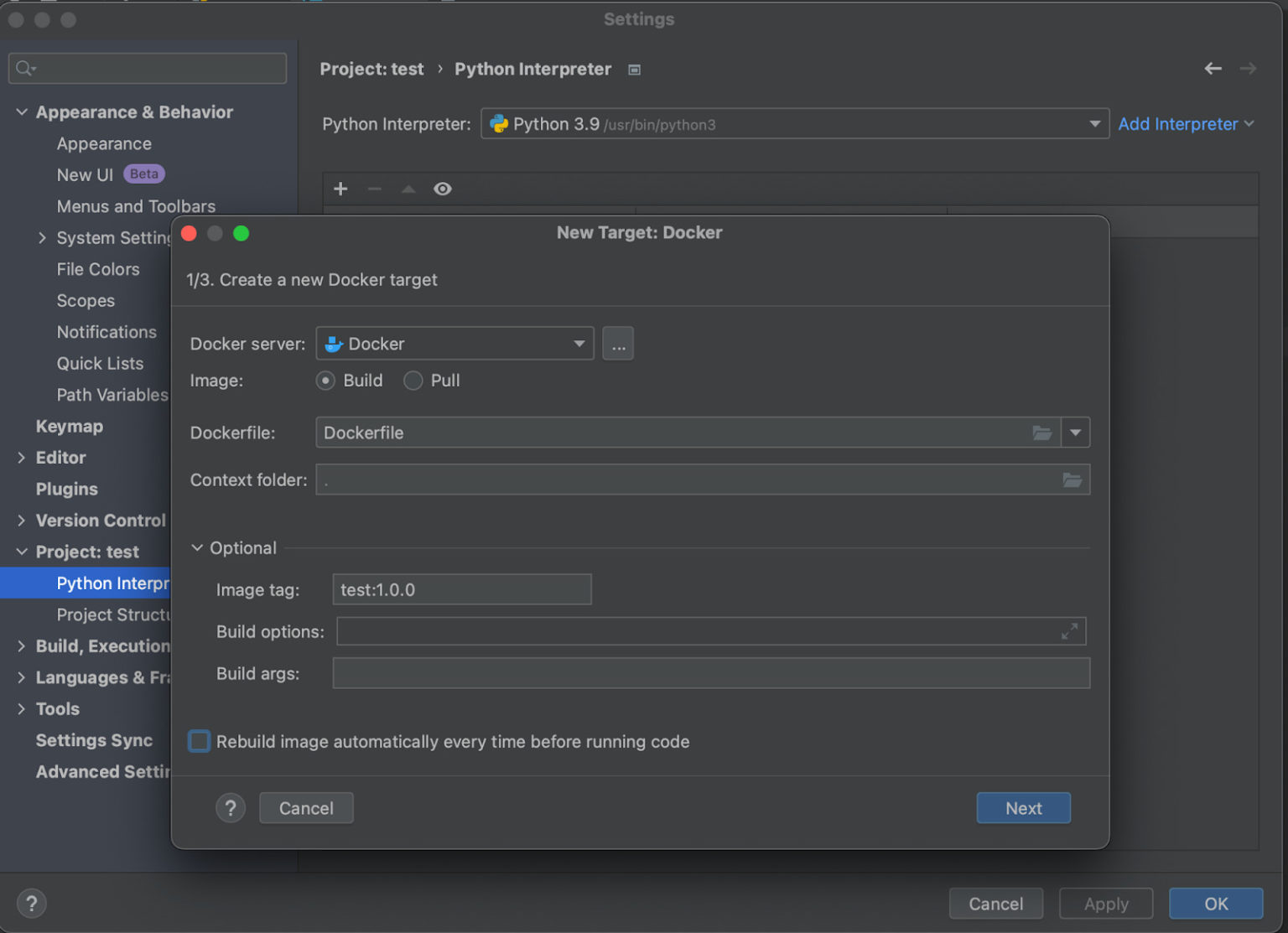Click the Add Interpreter link
The width and height of the screenshot is (1288, 933).
point(1177,123)
